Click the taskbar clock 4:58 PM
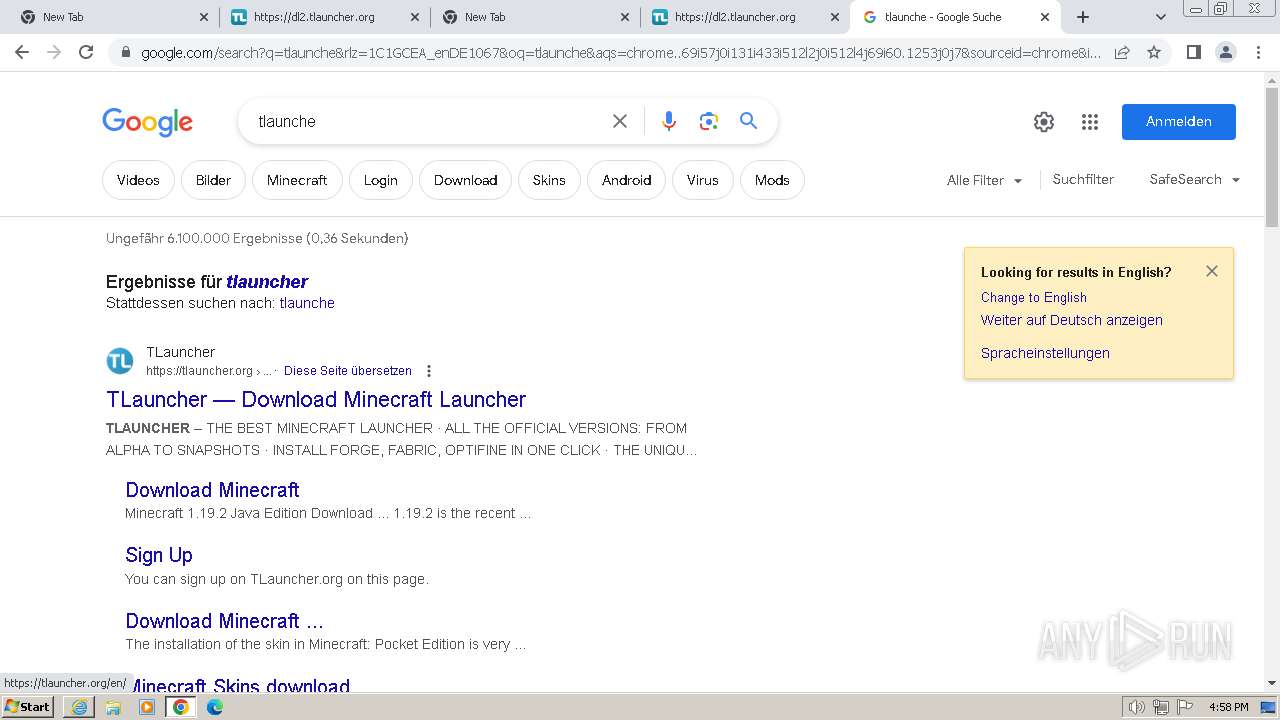 (x=1228, y=707)
